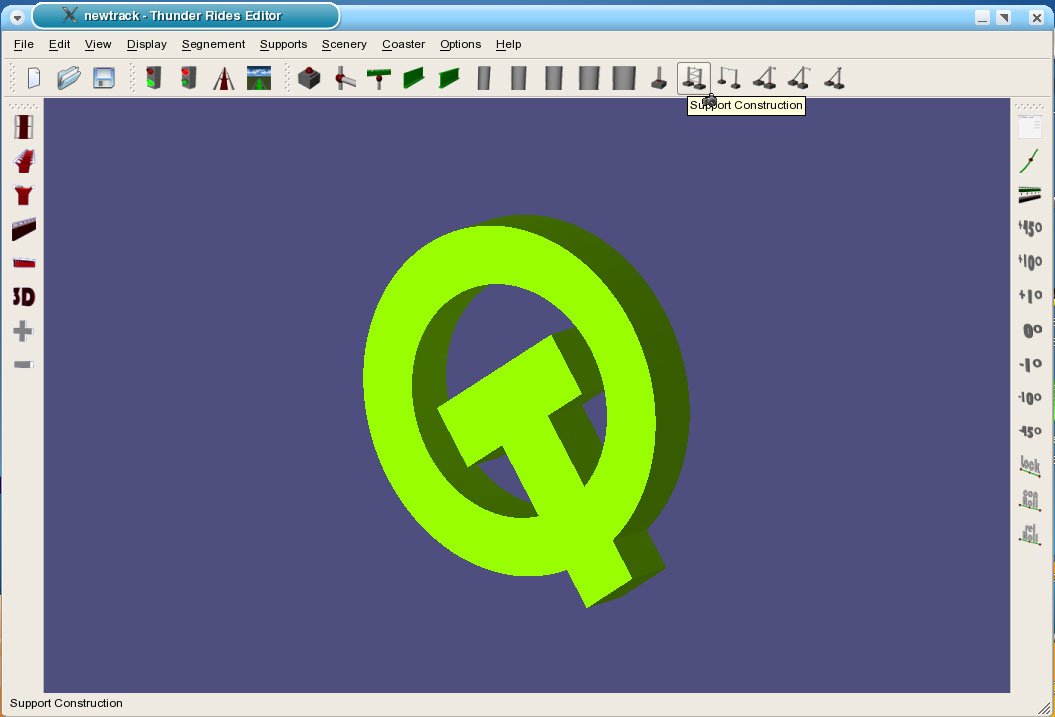This screenshot has height=717, width=1055.
Task: Toggle the rel Roll button
Action: (x=1030, y=534)
